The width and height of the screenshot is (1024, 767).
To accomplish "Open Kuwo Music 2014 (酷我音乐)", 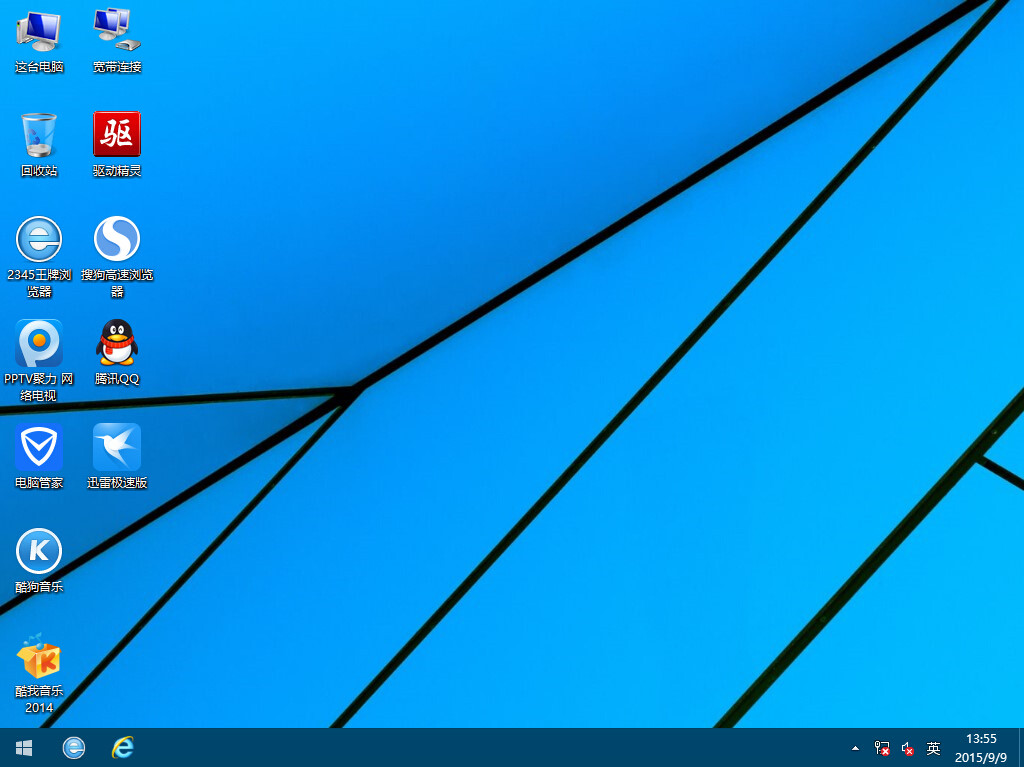I will point(38,660).
